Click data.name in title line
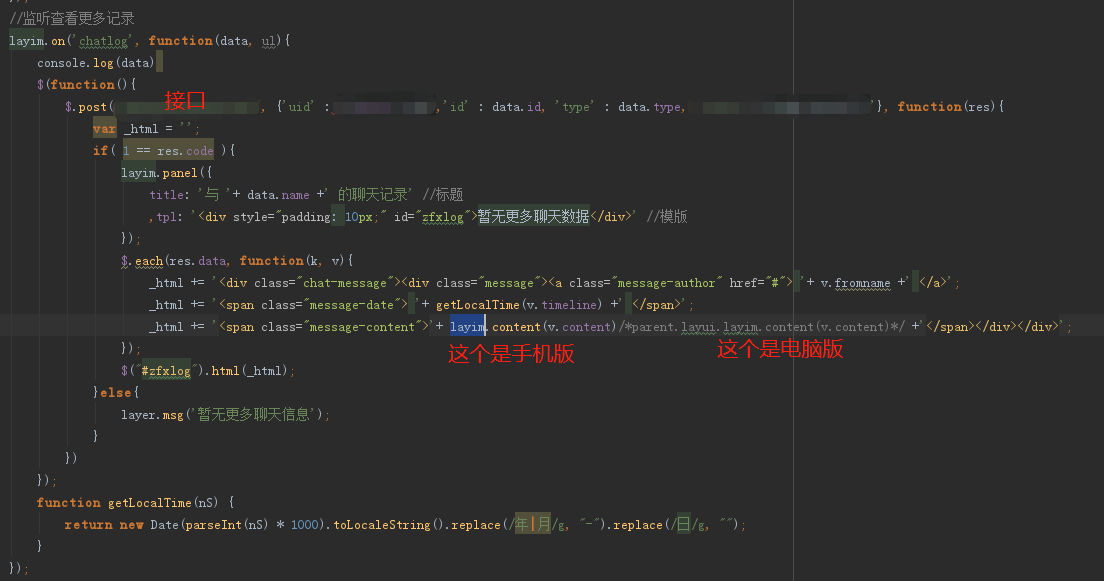This screenshot has width=1104, height=581. (x=278, y=194)
